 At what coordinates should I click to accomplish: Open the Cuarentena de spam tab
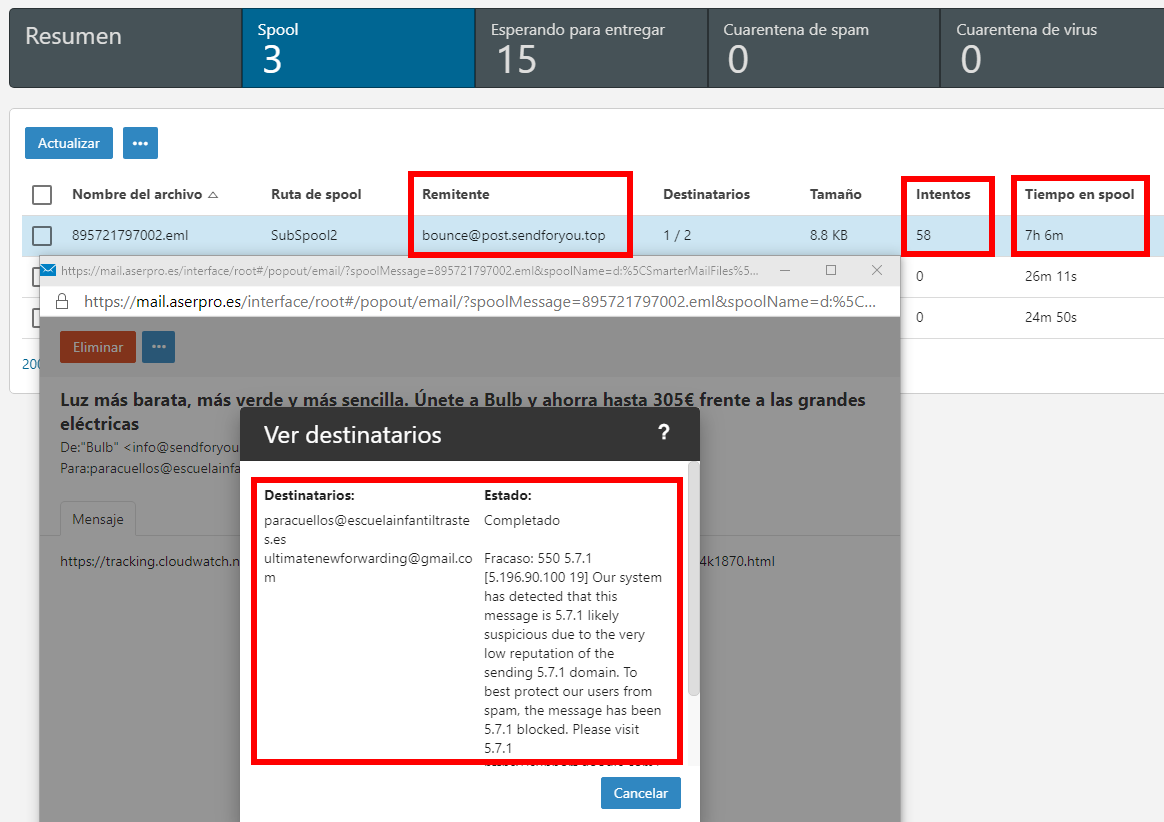click(x=823, y=48)
